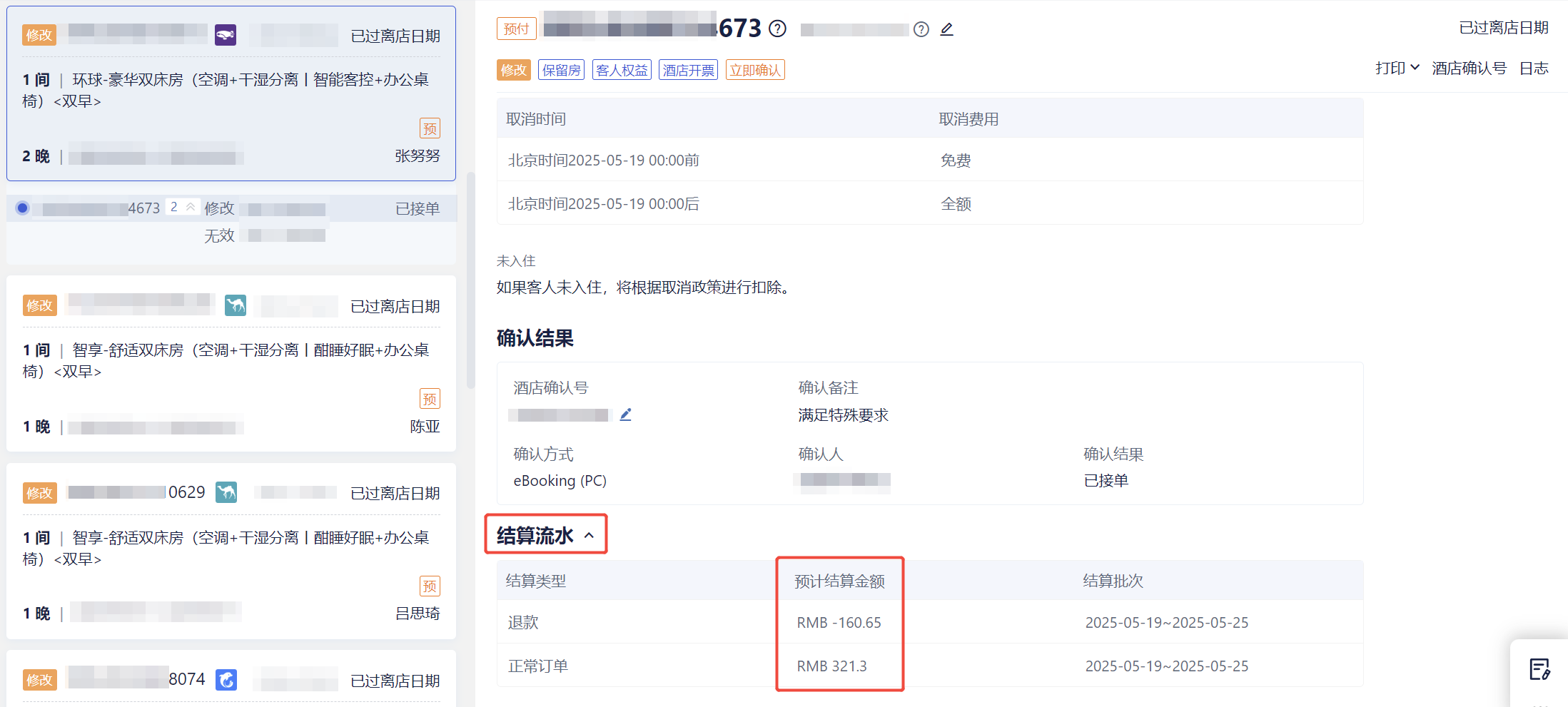Collapse the sub-order count toggle beside 4673

pos(183,207)
